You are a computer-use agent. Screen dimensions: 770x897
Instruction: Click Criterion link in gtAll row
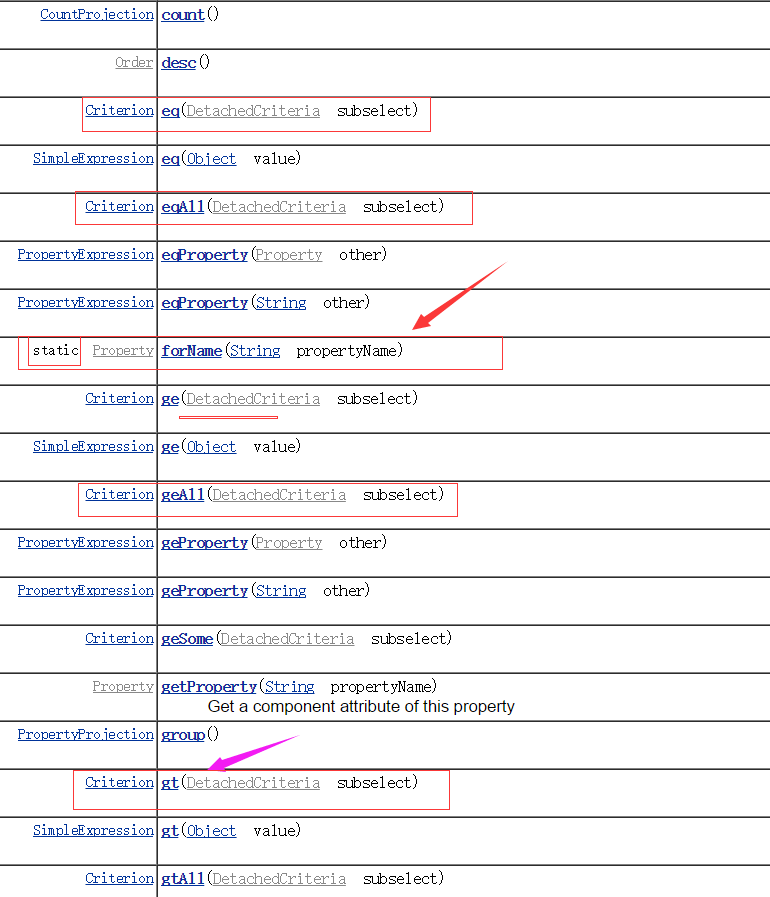[120, 879]
